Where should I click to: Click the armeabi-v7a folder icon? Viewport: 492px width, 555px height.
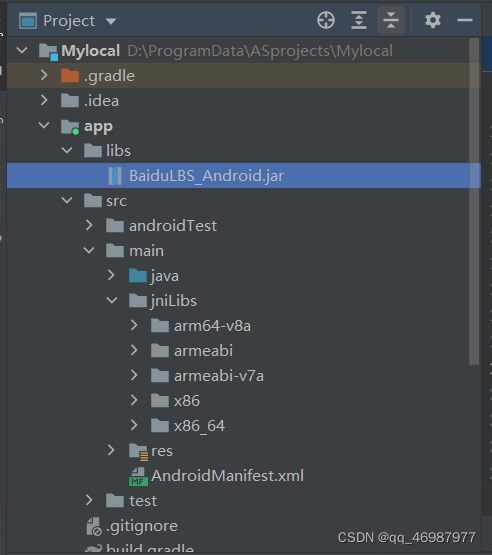(160, 376)
